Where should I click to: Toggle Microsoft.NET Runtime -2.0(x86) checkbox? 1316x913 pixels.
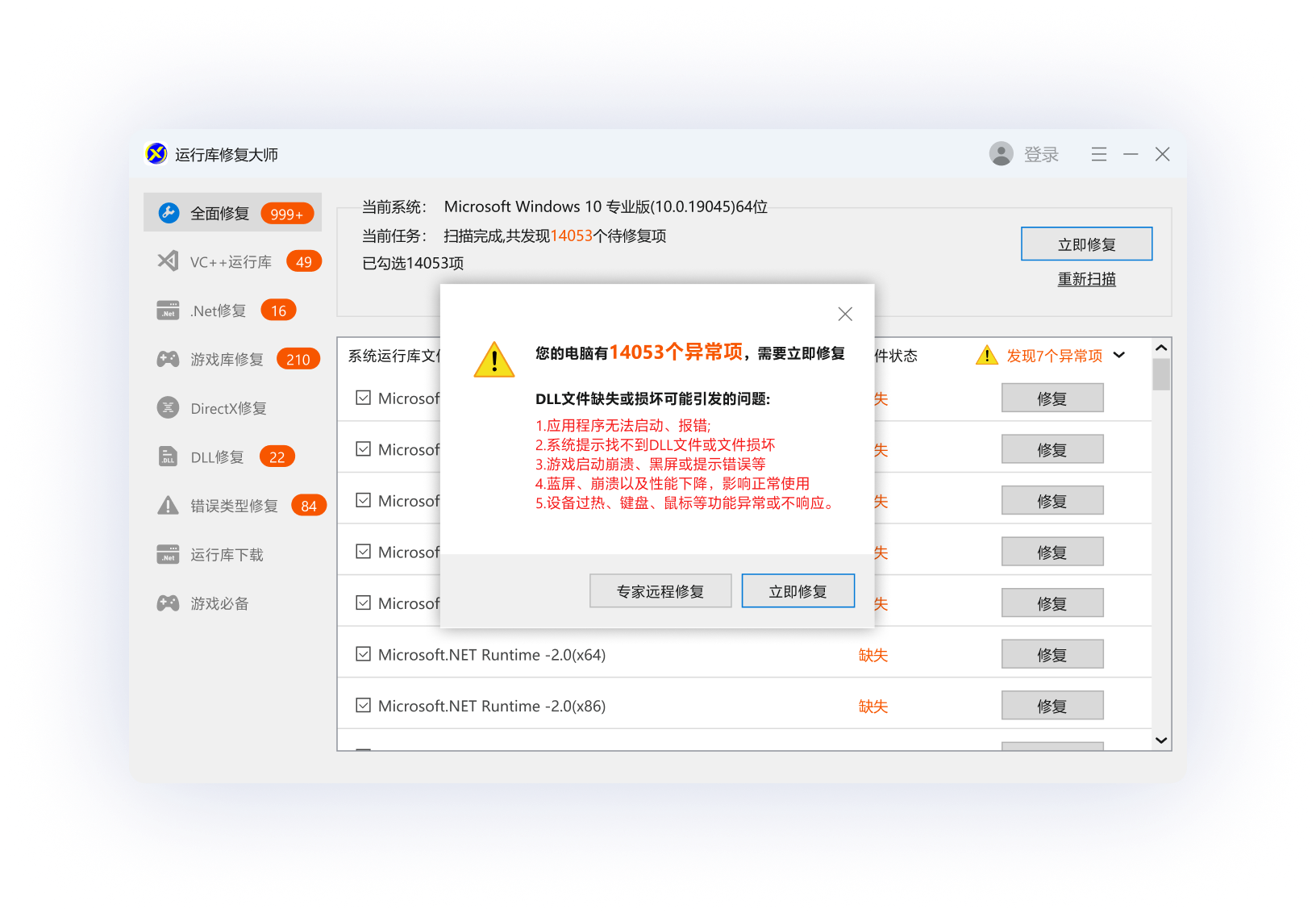click(x=364, y=706)
